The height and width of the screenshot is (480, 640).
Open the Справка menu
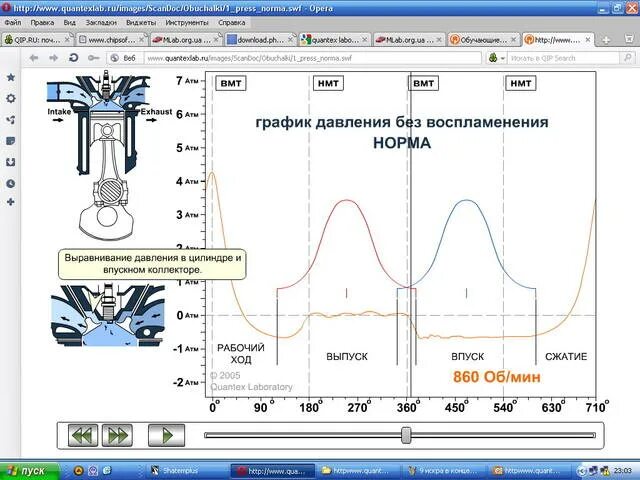pos(231,22)
